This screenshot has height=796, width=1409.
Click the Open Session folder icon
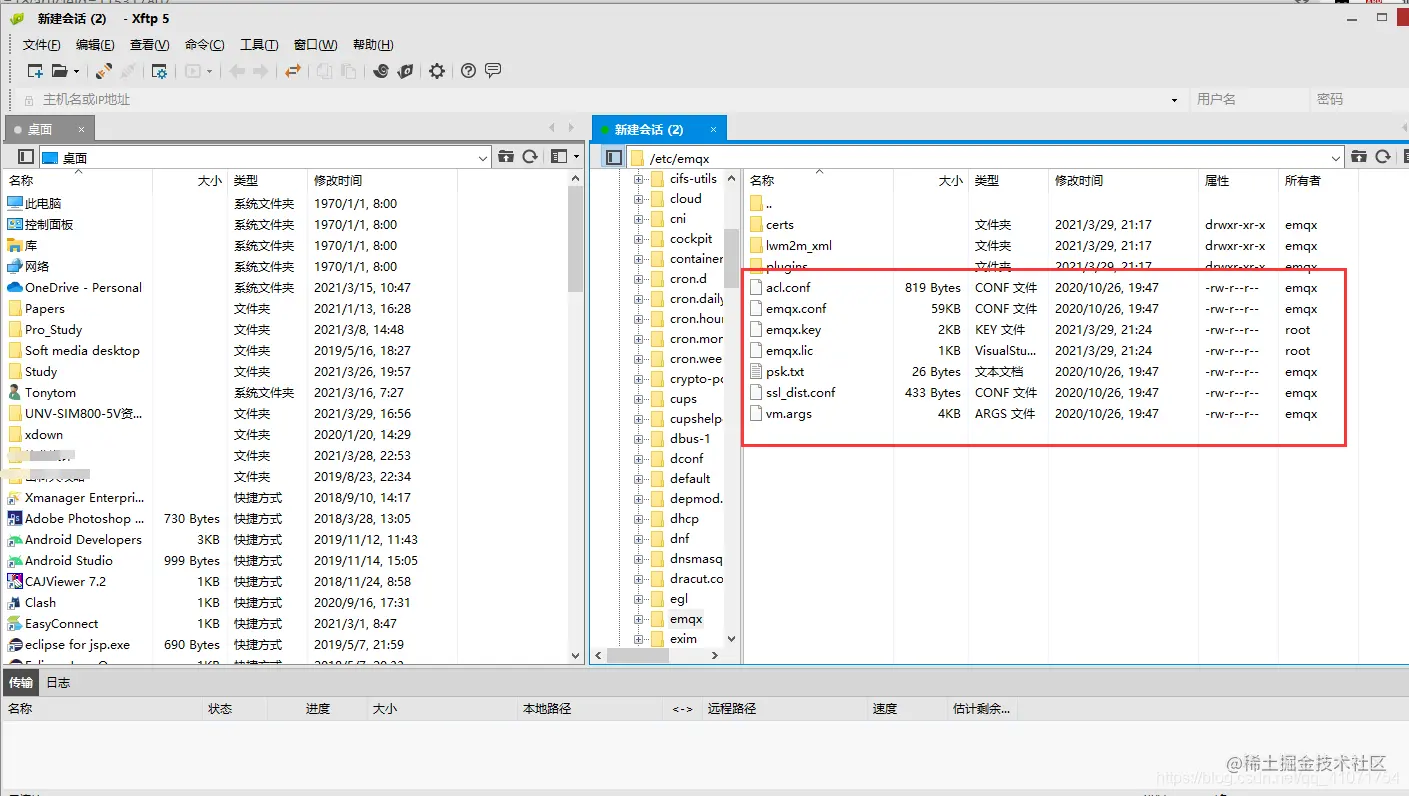click(60, 71)
